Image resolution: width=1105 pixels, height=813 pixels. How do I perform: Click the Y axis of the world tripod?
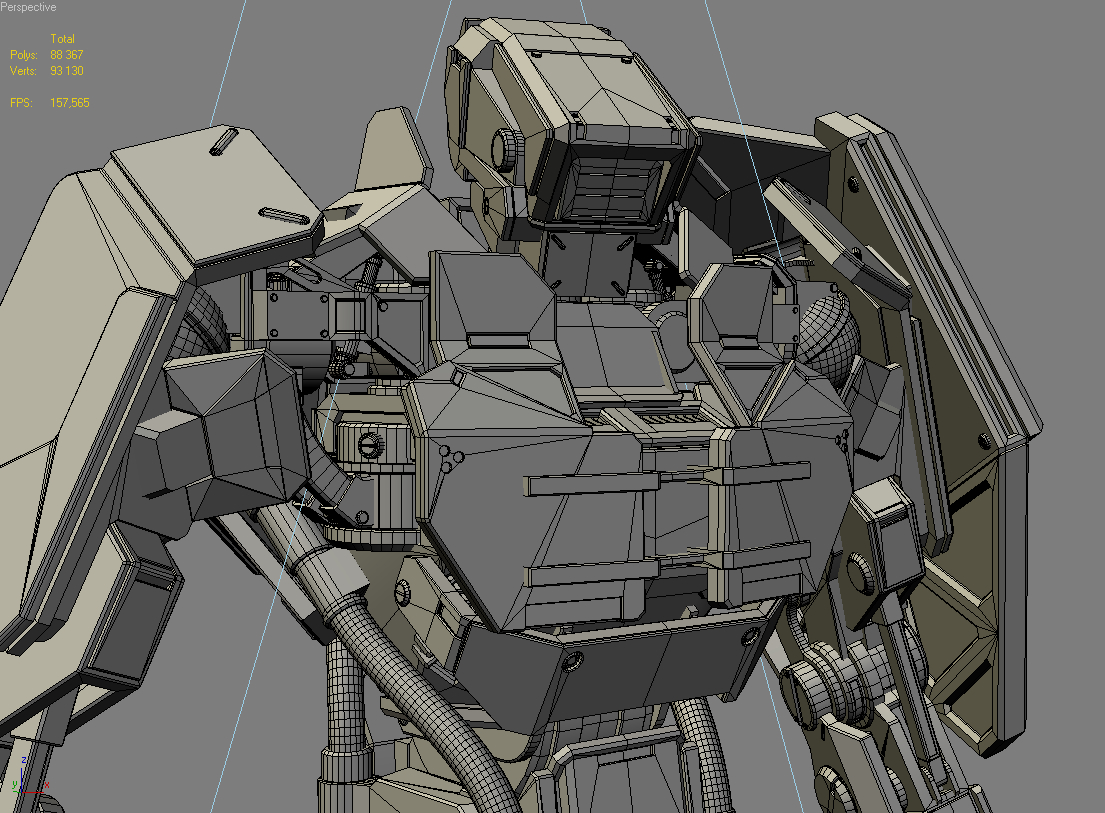point(15,791)
